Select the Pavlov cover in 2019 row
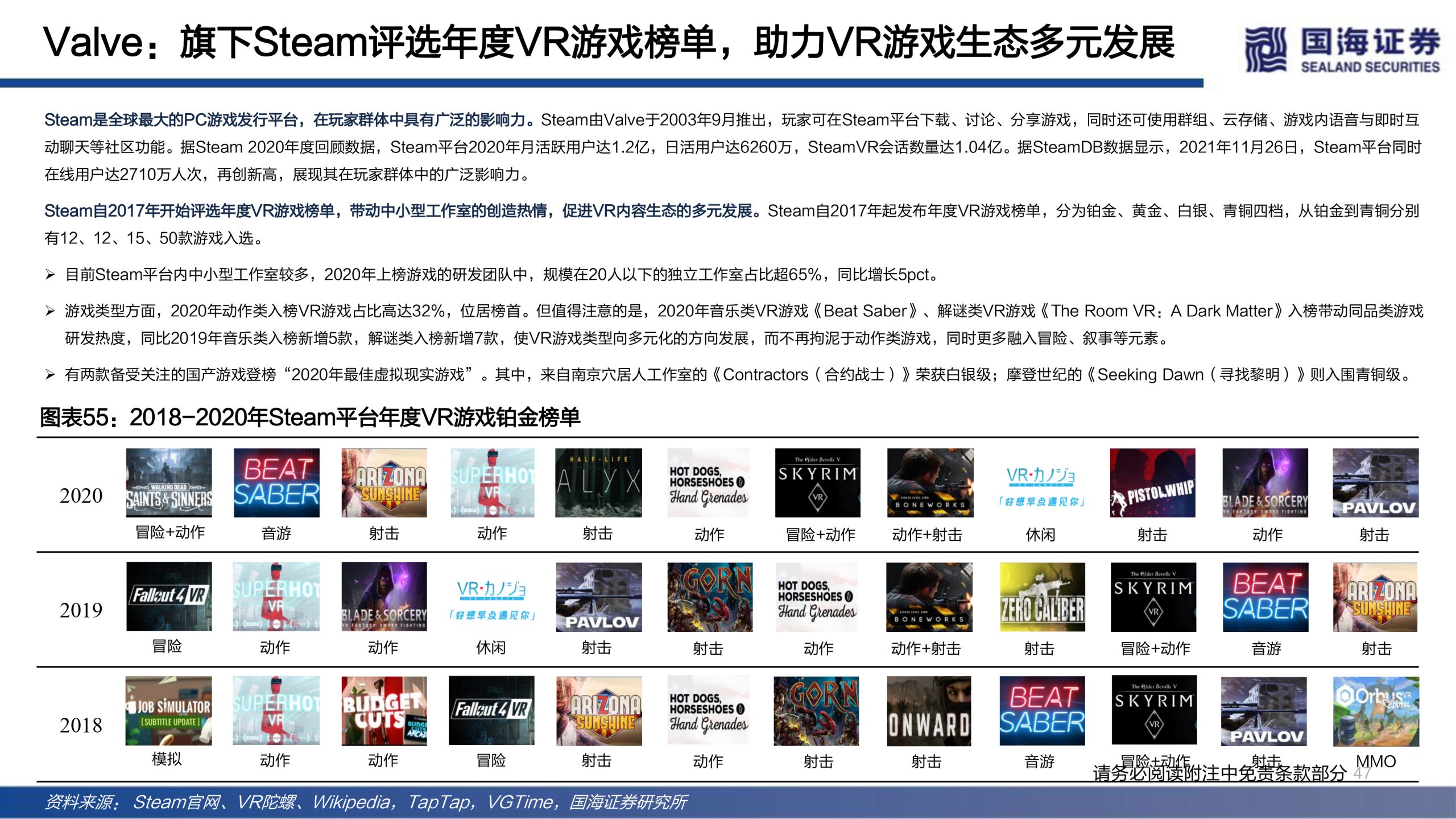Viewport: 1456px width, 819px height. pos(599,597)
